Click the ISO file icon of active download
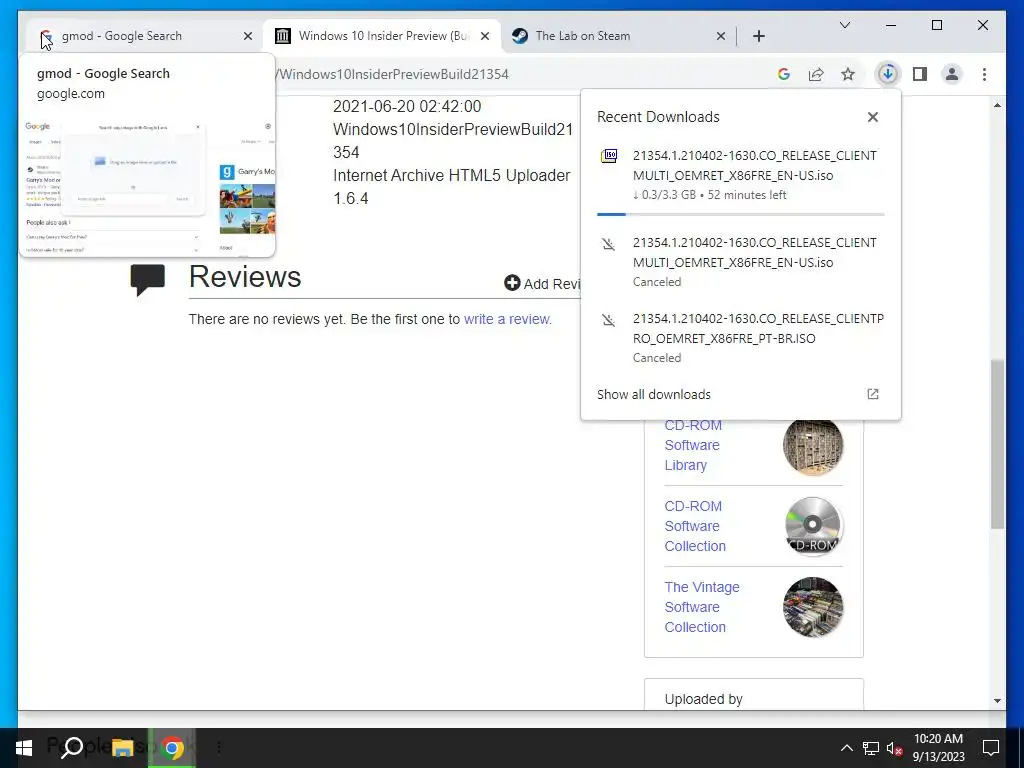Image resolution: width=1024 pixels, height=768 pixels. (609, 156)
